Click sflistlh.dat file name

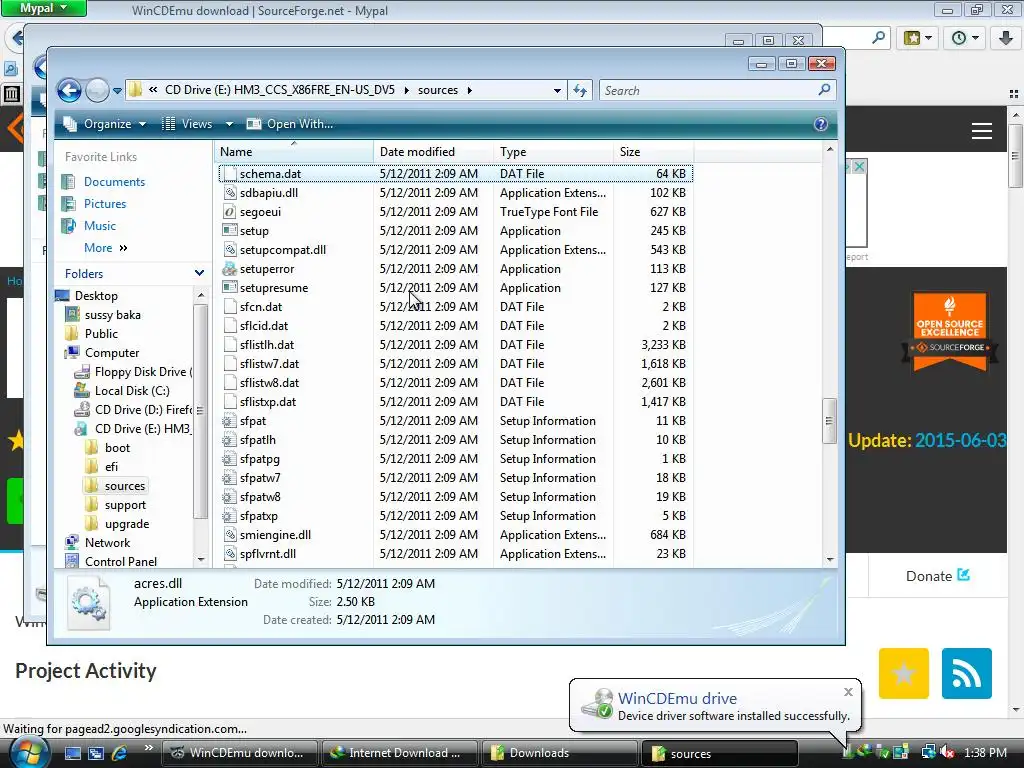266,345
